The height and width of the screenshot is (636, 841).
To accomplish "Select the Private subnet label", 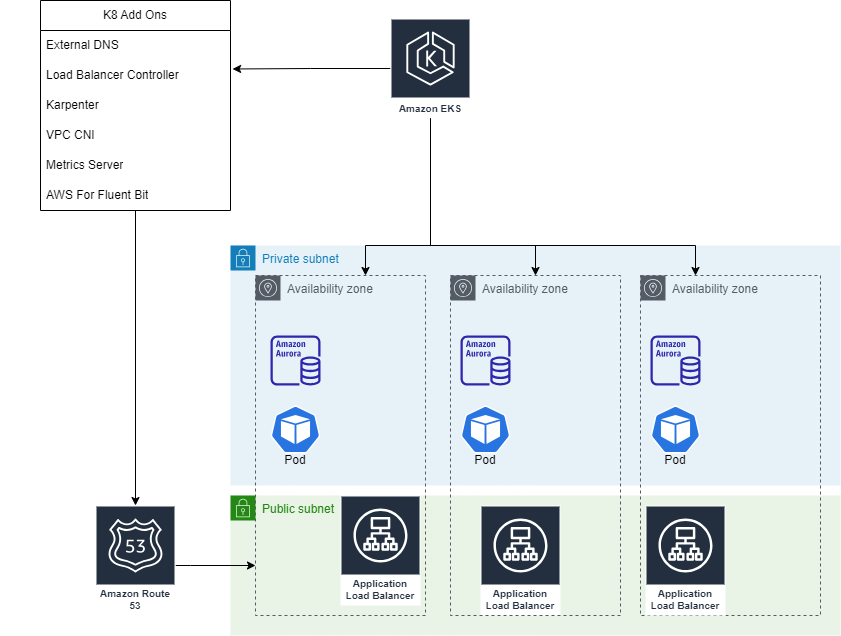I will (x=300, y=258).
